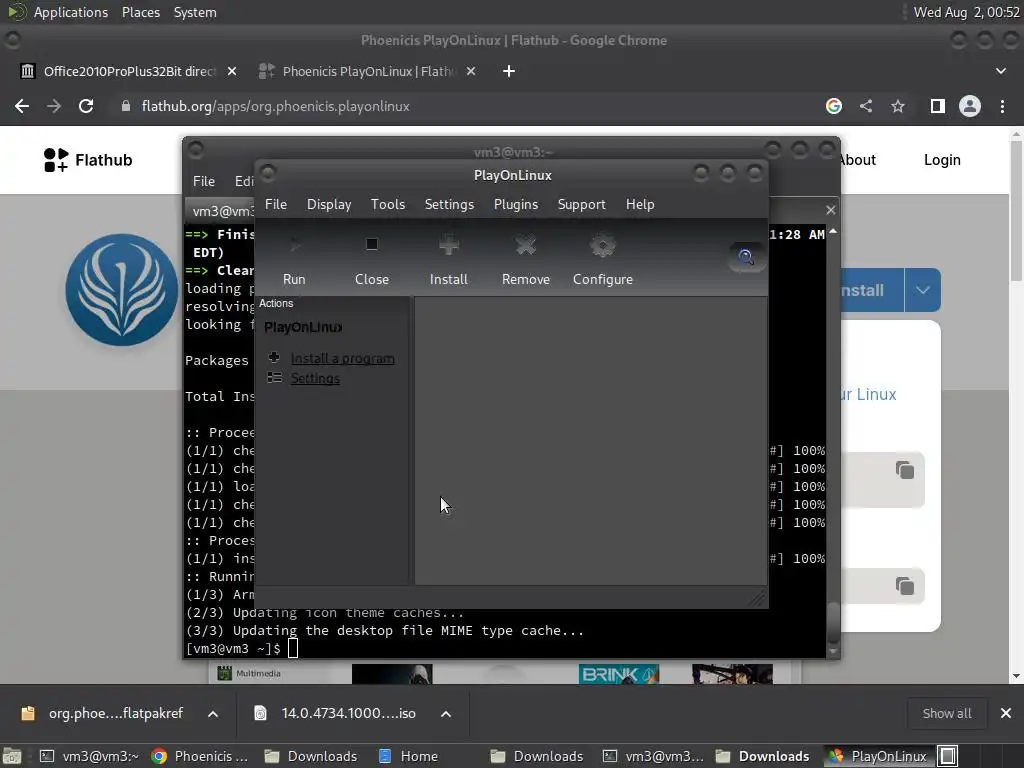Viewport: 1024px width, 768px height.
Task: Expand the Install button dropdown arrow
Action: pyautogui.click(x=923, y=290)
